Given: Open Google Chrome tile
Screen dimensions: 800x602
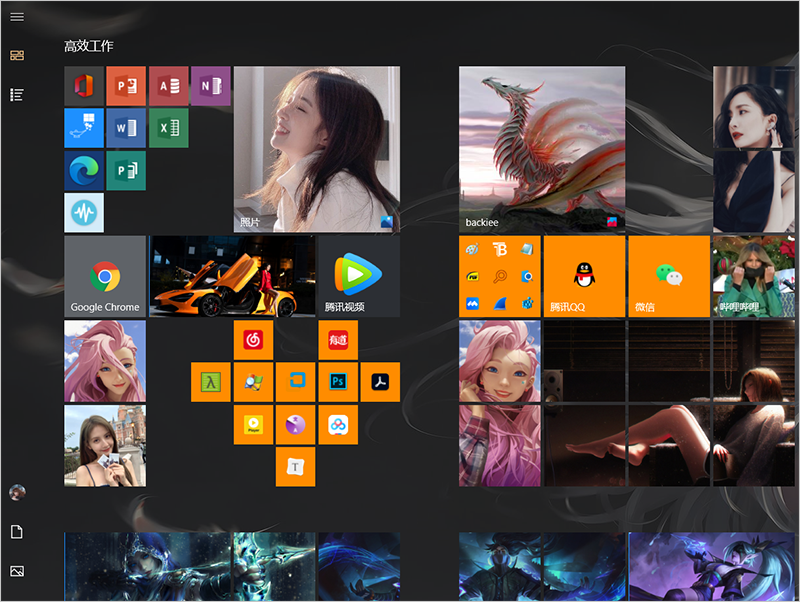Looking at the screenshot, I should [105, 277].
